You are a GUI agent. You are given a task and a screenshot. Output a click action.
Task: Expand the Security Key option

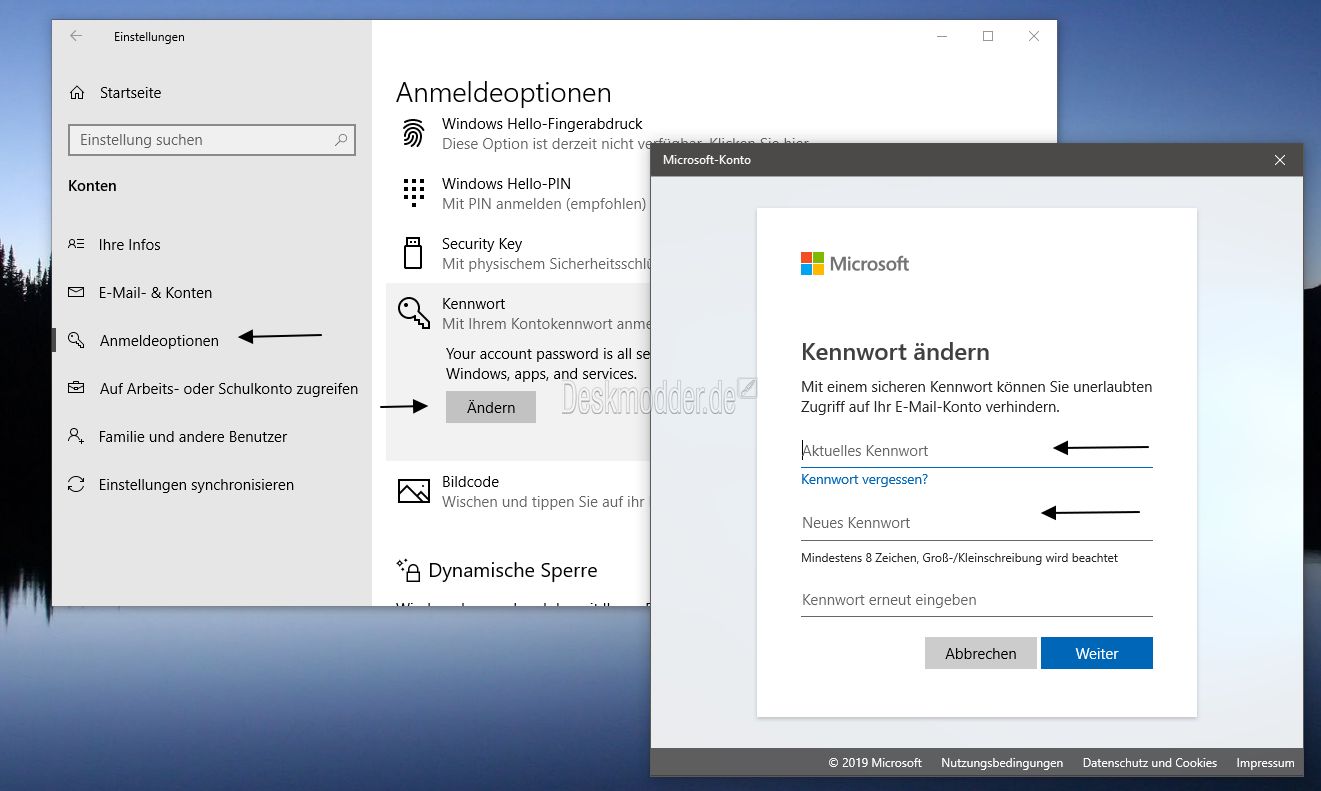pos(518,253)
